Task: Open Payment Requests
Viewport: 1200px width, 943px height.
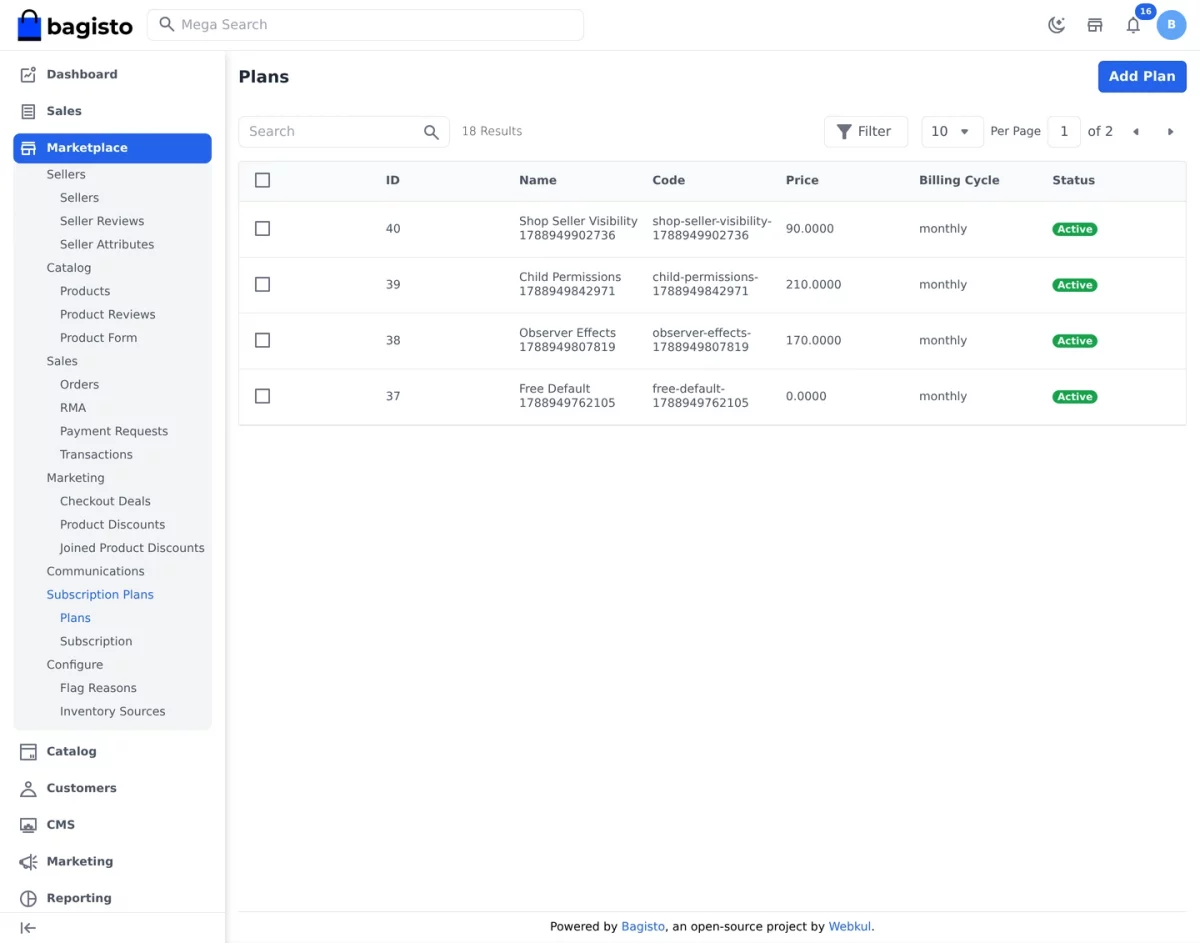Action: [114, 431]
